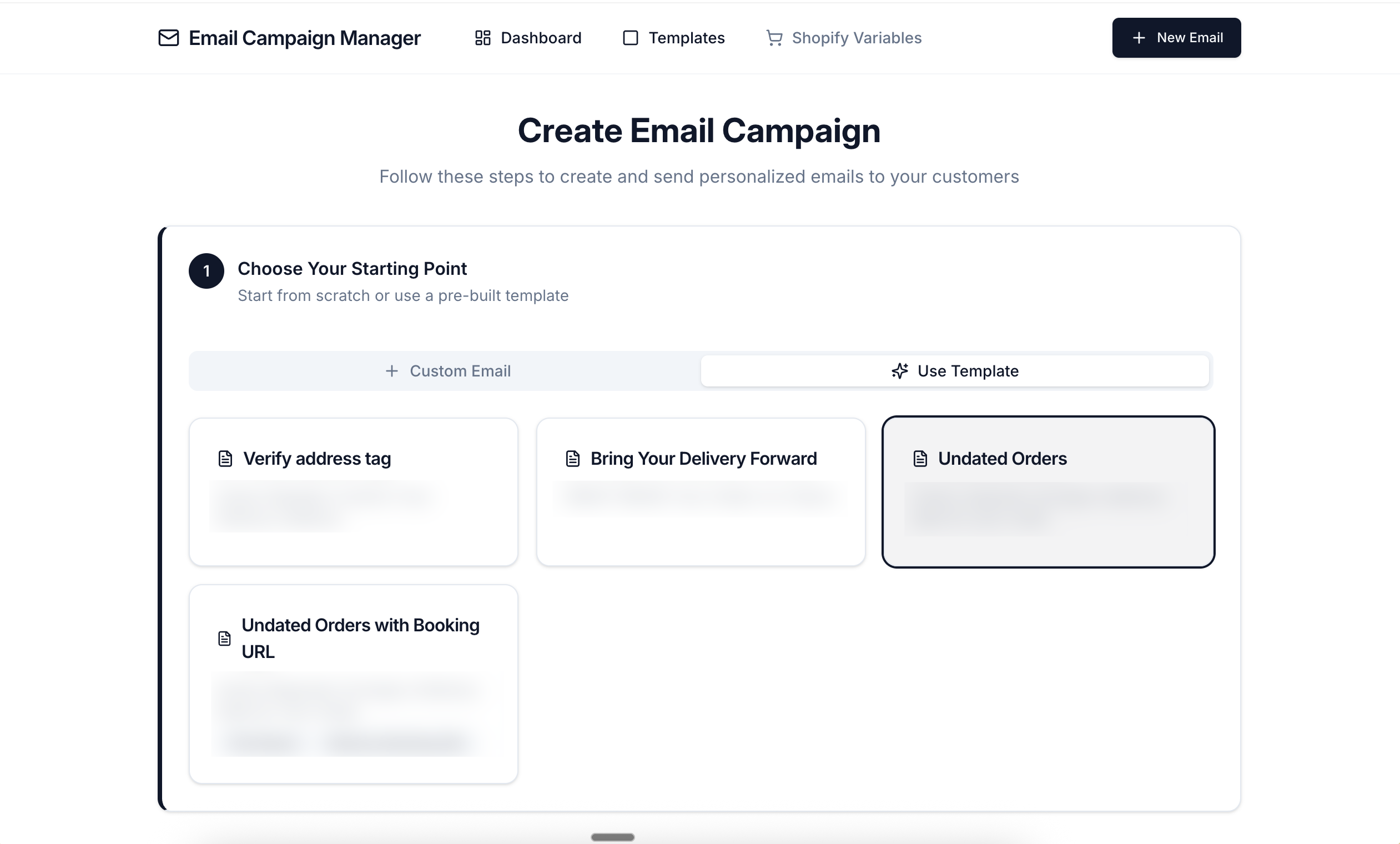Click the New Email button
Image resolution: width=1400 pixels, height=844 pixels.
pyautogui.click(x=1176, y=38)
